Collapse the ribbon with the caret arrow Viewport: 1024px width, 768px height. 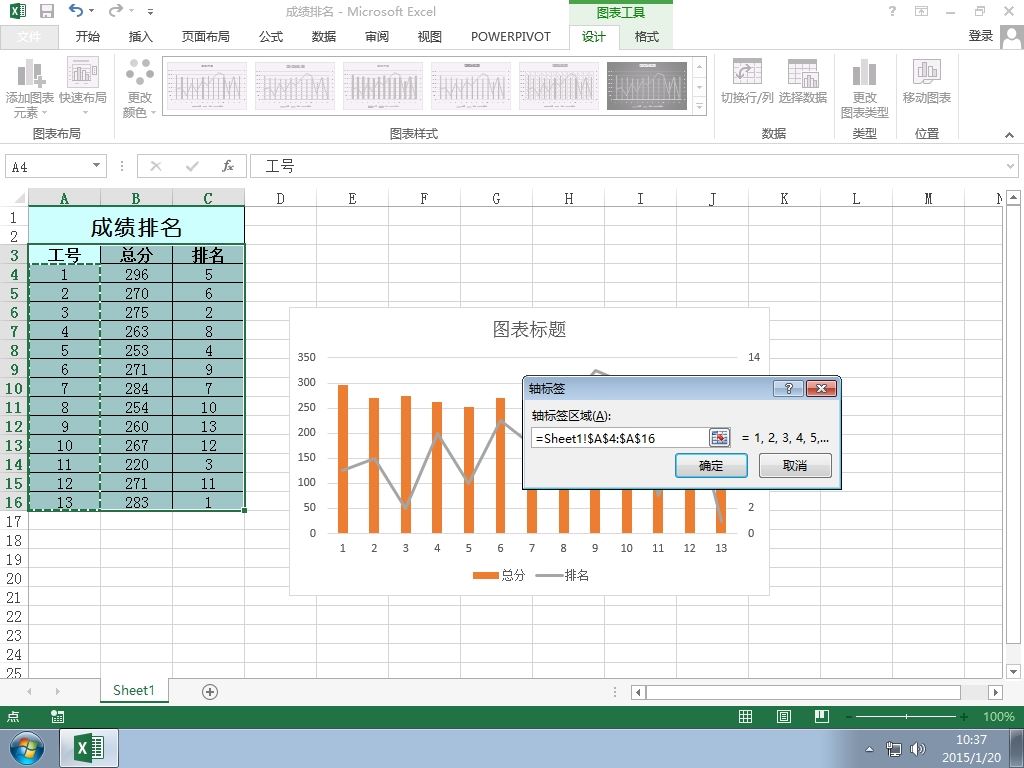pyautogui.click(x=1010, y=135)
